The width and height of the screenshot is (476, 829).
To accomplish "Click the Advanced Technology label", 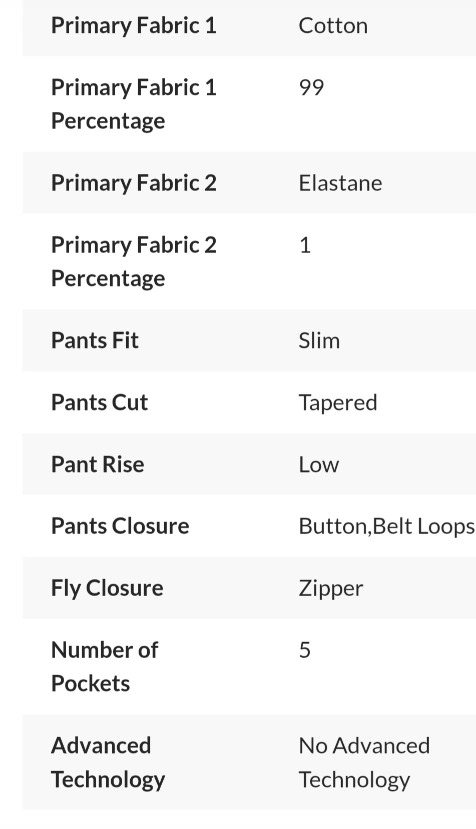I will tap(108, 762).
